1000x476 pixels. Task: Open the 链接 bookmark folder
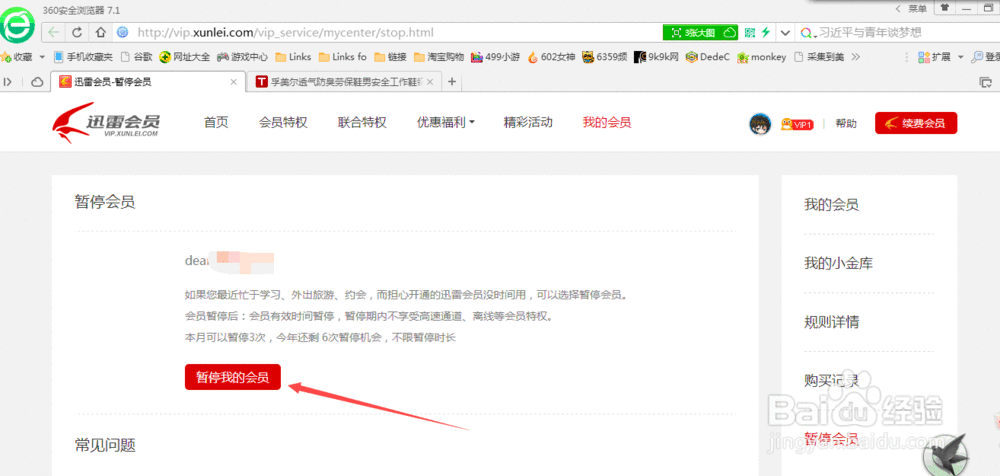click(390, 57)
